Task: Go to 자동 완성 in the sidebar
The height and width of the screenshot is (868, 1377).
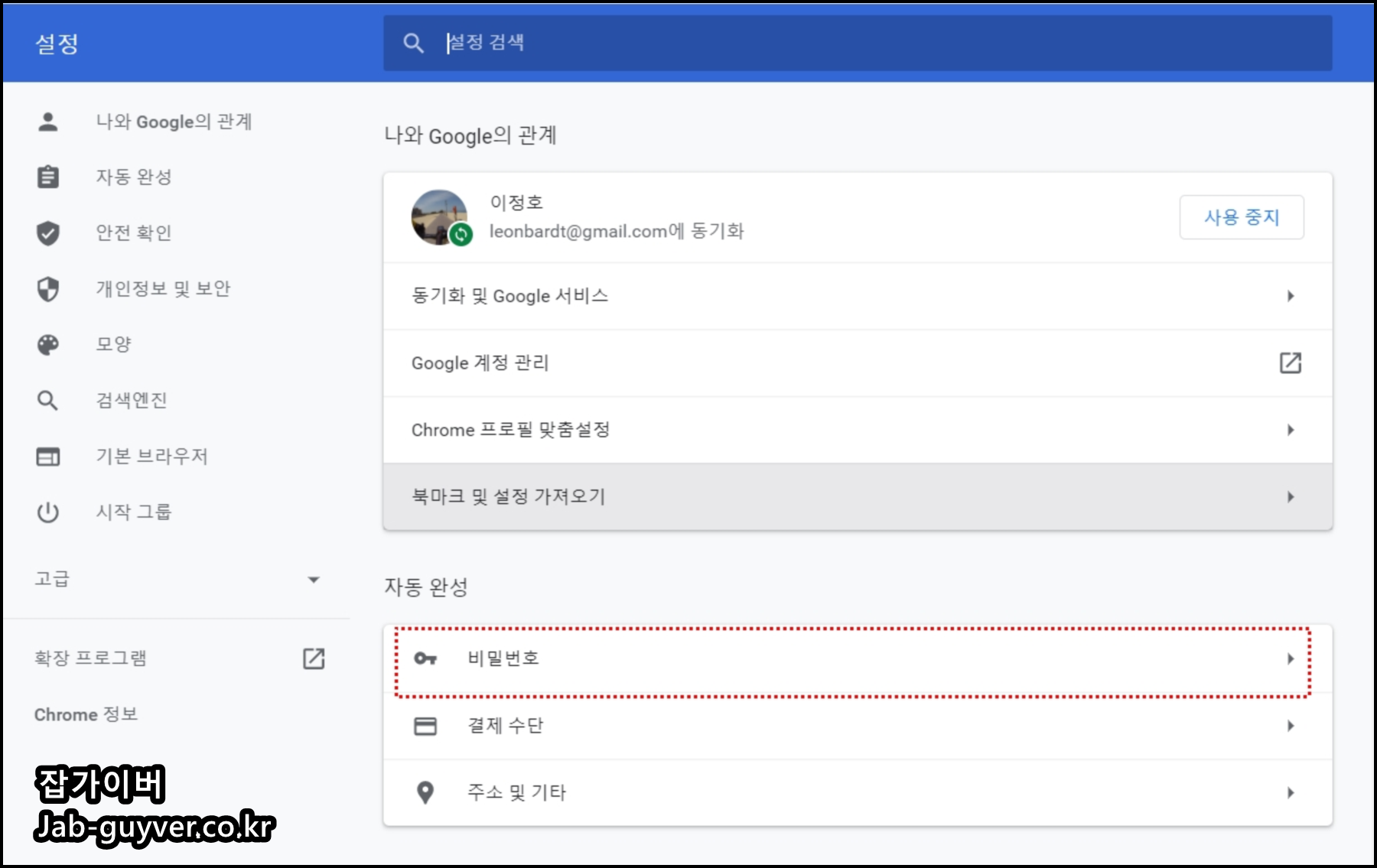Action: point(134,177)
